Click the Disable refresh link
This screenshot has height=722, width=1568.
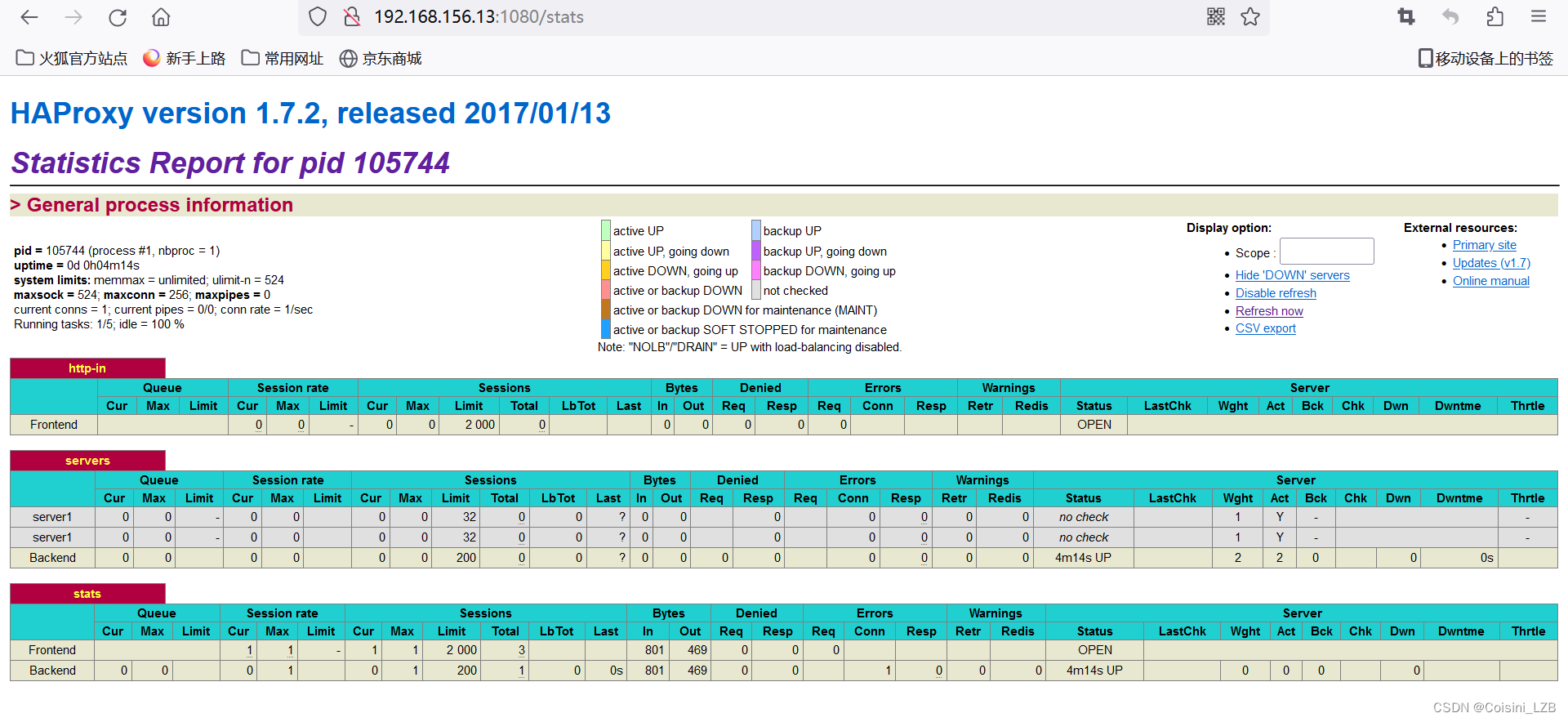tap(1276, 293)
